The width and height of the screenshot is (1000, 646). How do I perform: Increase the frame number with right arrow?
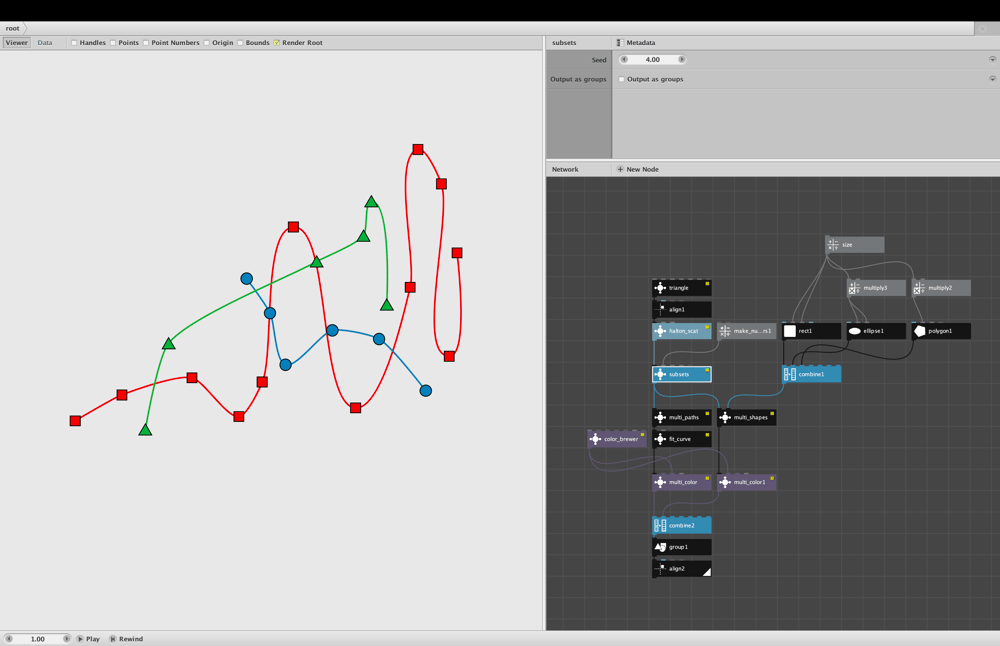[66, 638]
